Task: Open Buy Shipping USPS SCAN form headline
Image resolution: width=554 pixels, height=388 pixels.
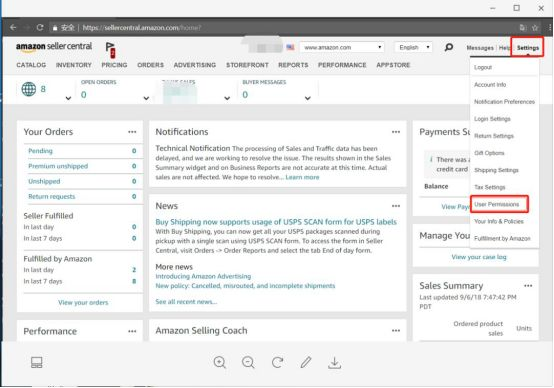Action: click(276, 222)
